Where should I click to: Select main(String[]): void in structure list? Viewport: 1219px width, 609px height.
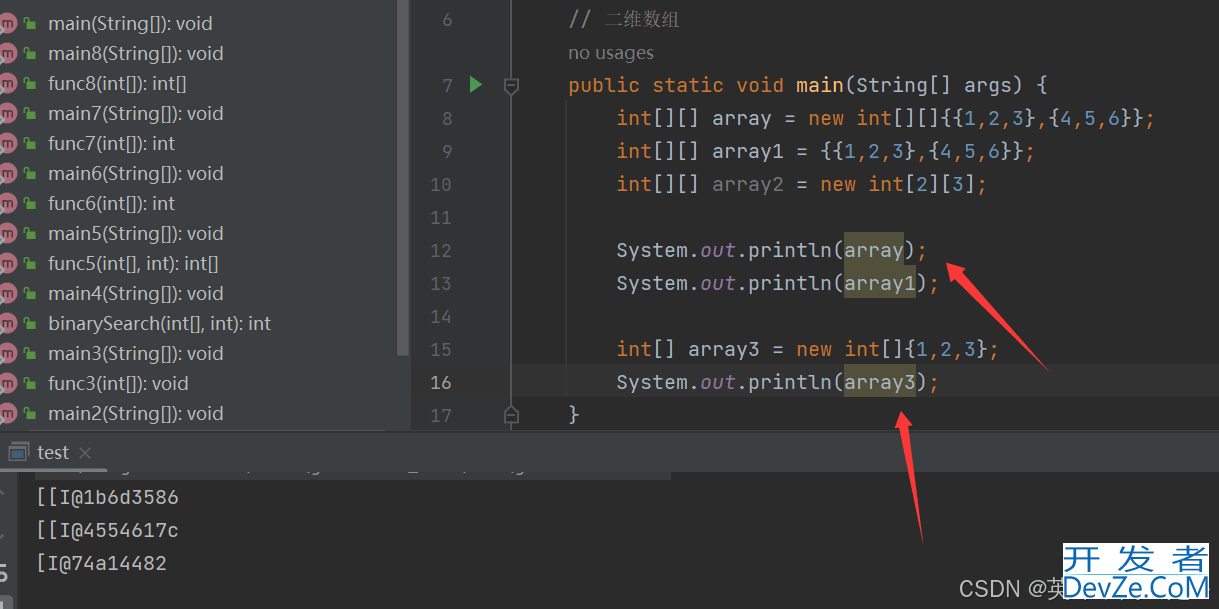[x=130, y=23]
